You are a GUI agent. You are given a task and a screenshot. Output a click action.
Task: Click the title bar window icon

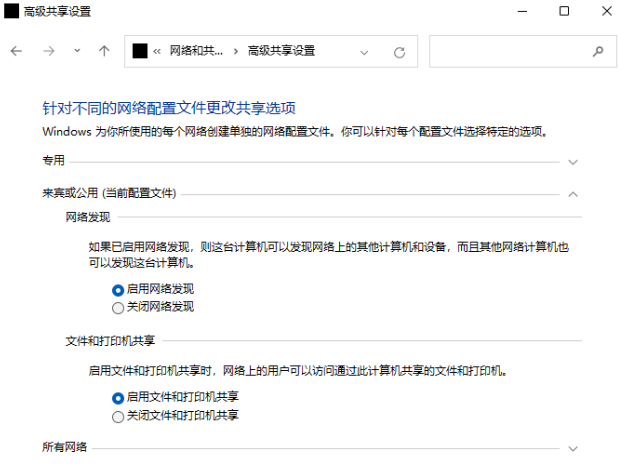click(x=11, y=10)
